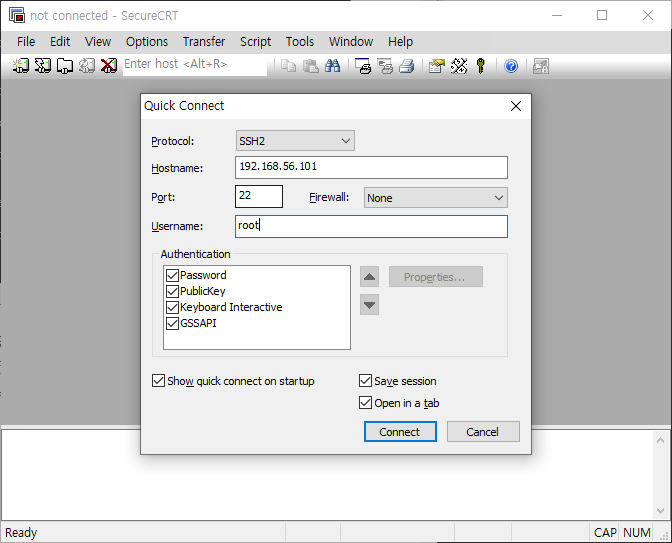Click the Connect toolbar icon
This screenshot has width=672, height=543.
(x=21, y=66)
